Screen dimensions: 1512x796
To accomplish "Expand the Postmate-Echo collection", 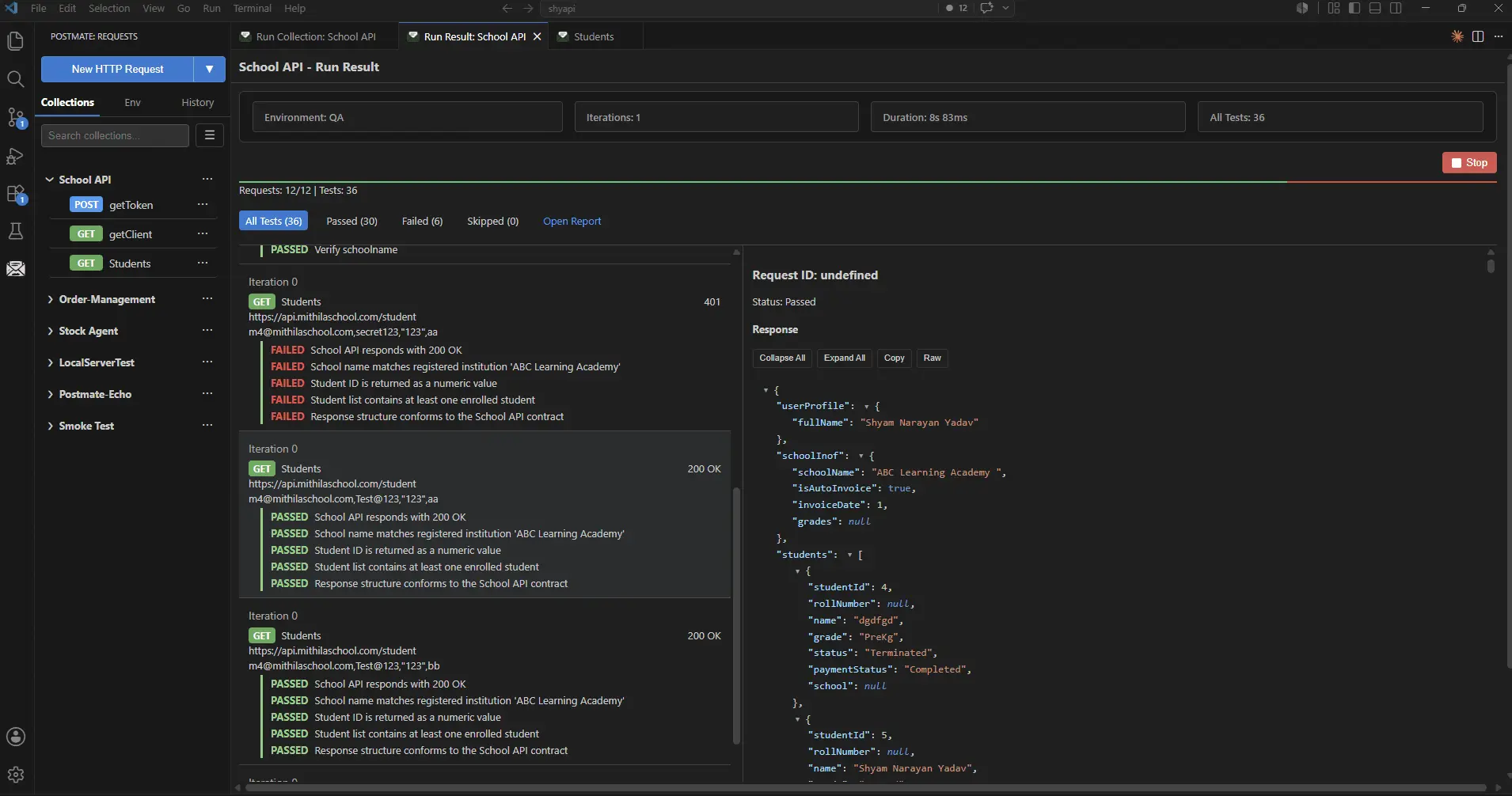I will pyautogui.click(x=50, y=394).
